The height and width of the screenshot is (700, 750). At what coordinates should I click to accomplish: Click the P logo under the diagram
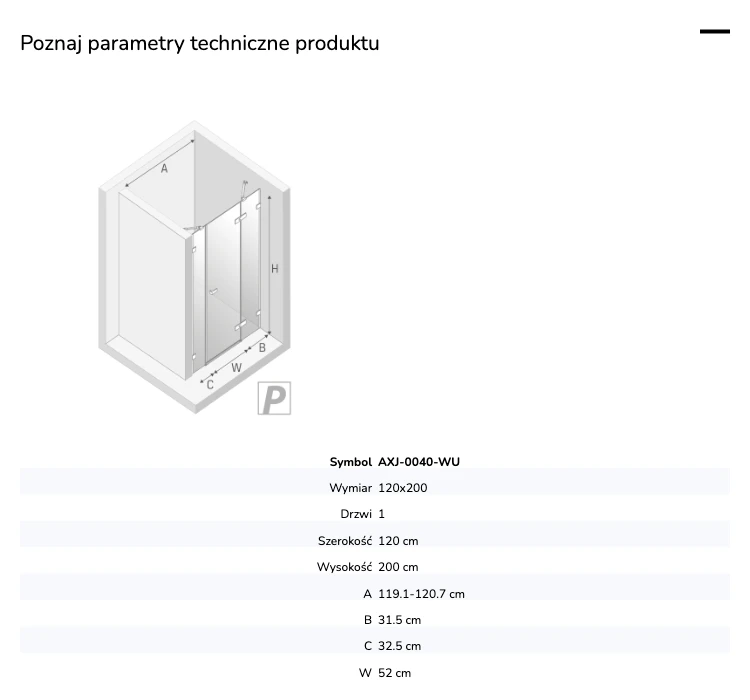point(274,398)
